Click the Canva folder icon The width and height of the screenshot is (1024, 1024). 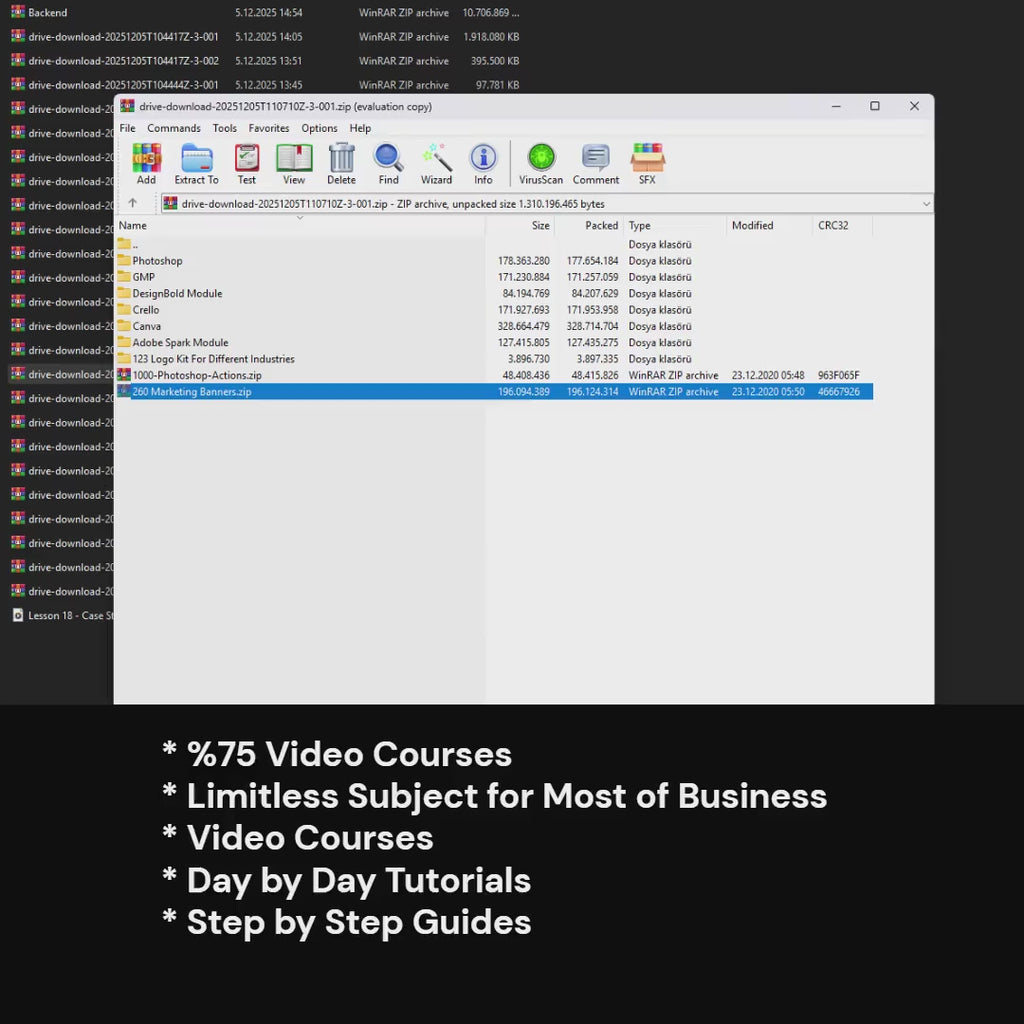123,326
